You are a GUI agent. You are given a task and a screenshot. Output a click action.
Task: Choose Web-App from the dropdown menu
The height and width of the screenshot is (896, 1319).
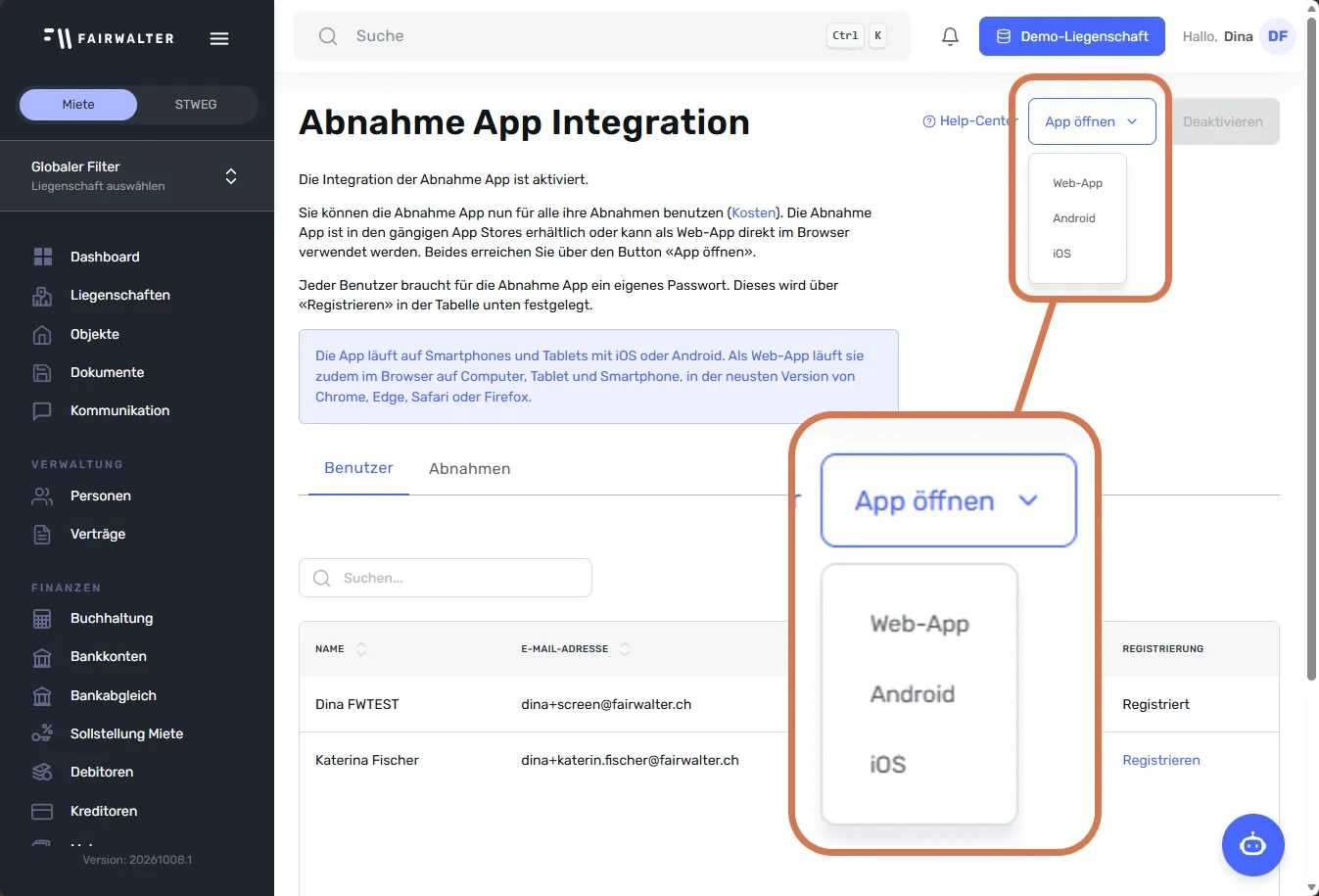[1077, 183]
